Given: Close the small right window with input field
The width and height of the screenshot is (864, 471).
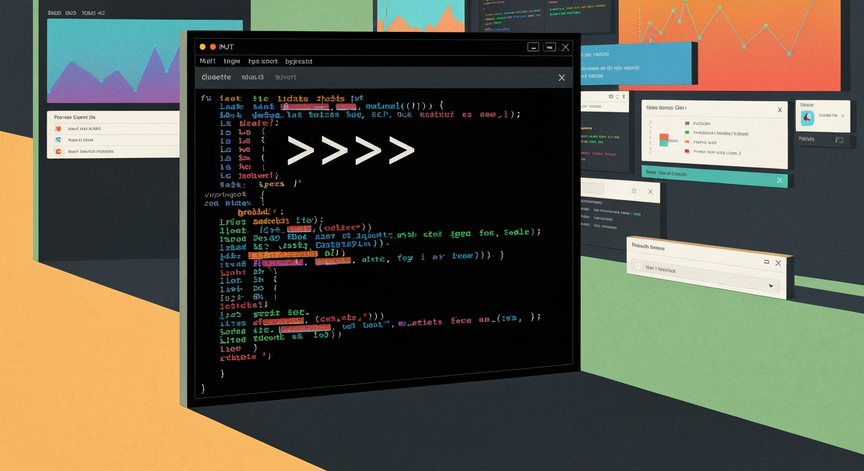Looking at the screenshot, I should point(650,192).
